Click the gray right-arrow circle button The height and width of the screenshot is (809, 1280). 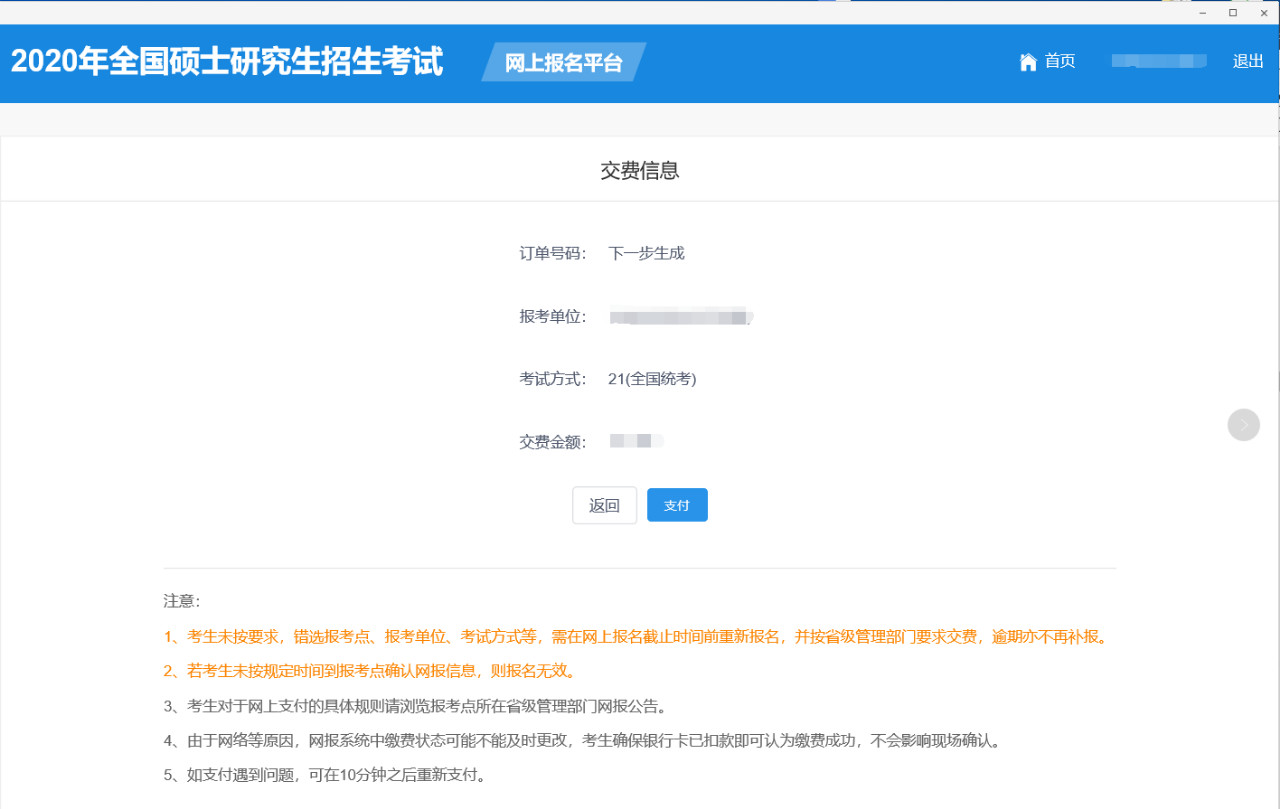click(x=1243, y=425)
